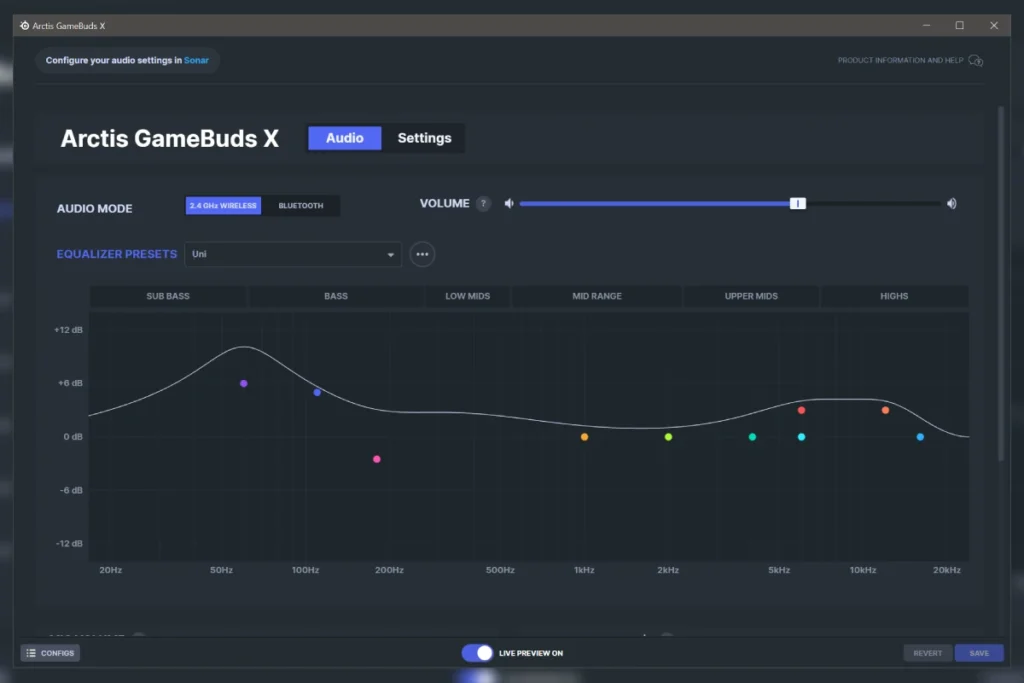Click the Save button
Image resolution: width=1024 pixels, height=683 pixels.
point(979,653)
